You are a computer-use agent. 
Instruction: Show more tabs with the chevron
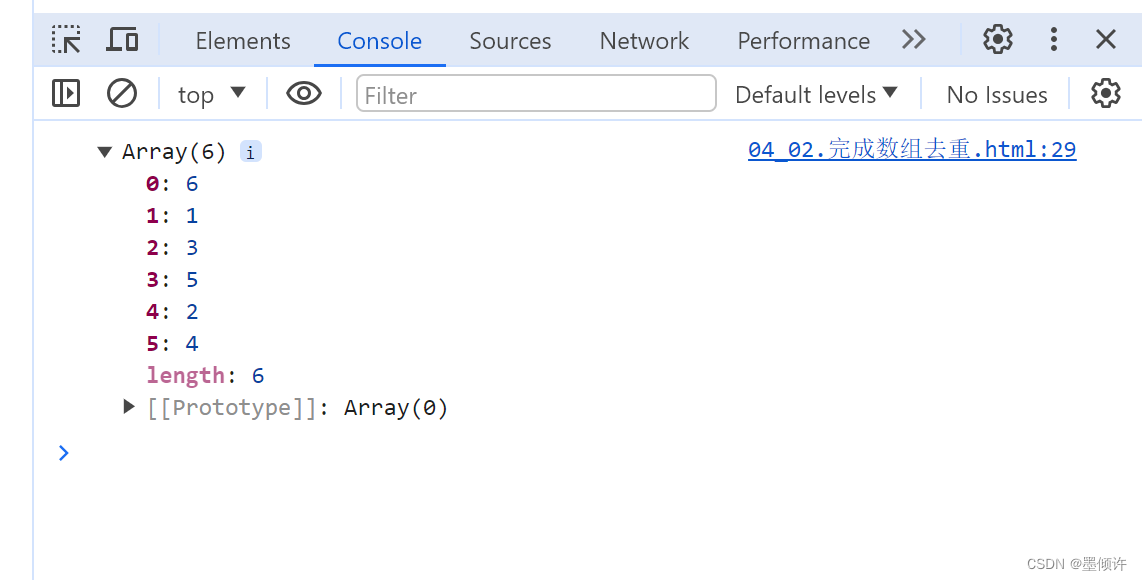pos(913,40)
